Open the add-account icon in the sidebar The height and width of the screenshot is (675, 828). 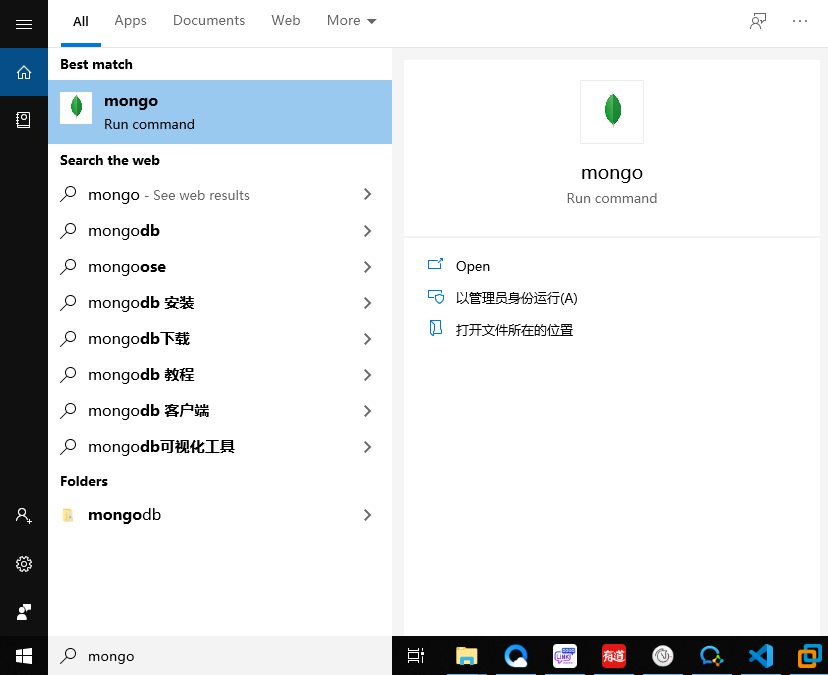(24, 515)
